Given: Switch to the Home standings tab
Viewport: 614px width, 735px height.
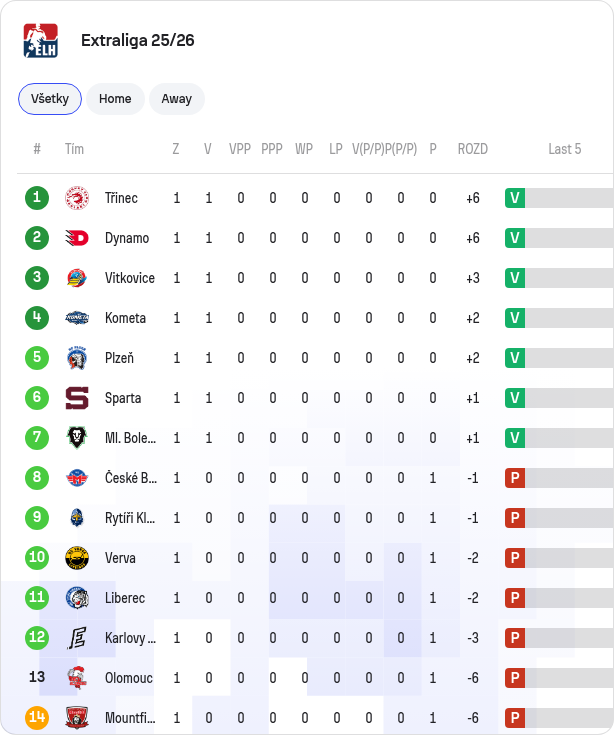Looking at the screenshot, I should point(115,99).
